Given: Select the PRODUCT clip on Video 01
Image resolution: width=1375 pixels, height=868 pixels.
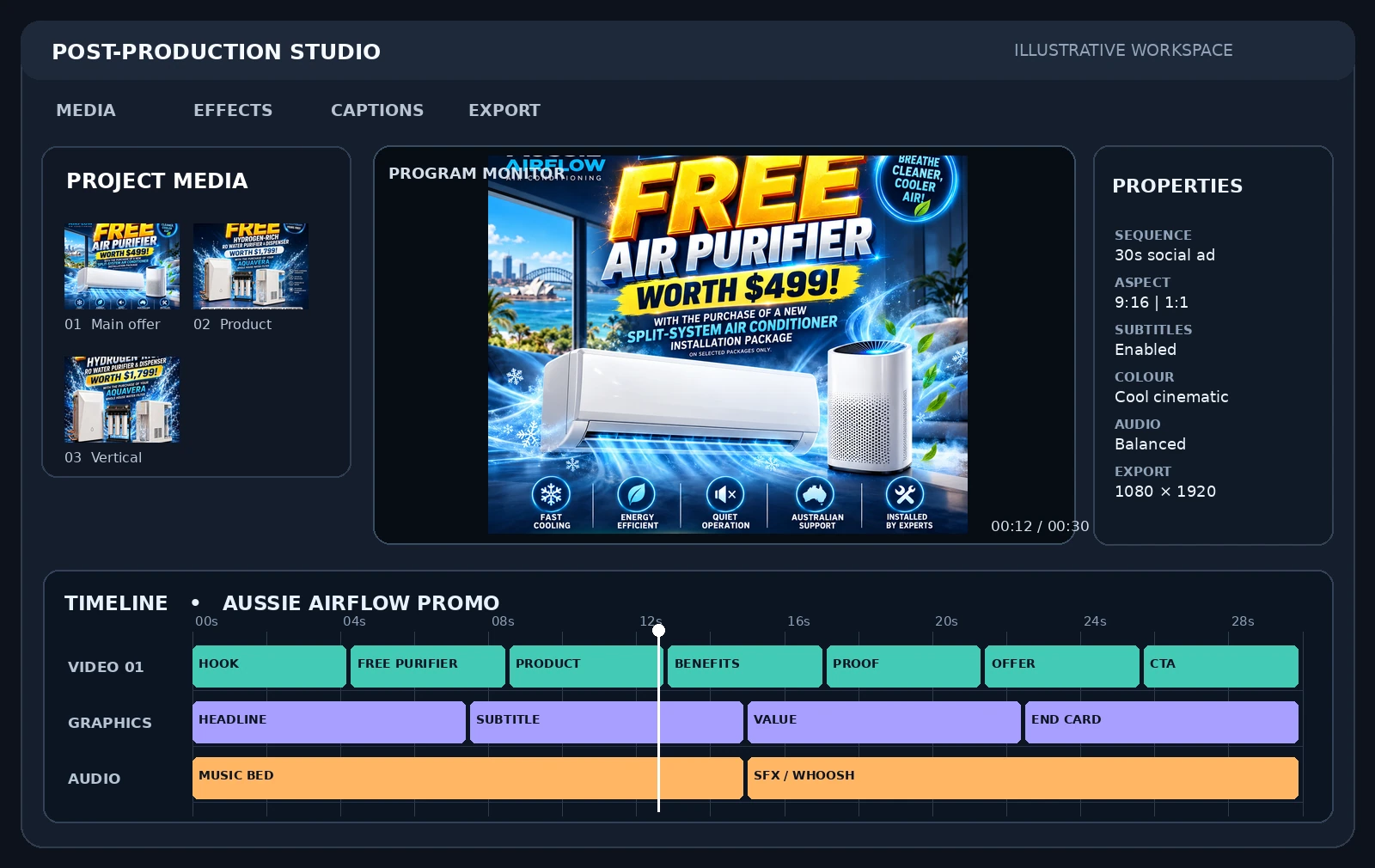Looking at the screenshot, I should [x=586, y=666].
